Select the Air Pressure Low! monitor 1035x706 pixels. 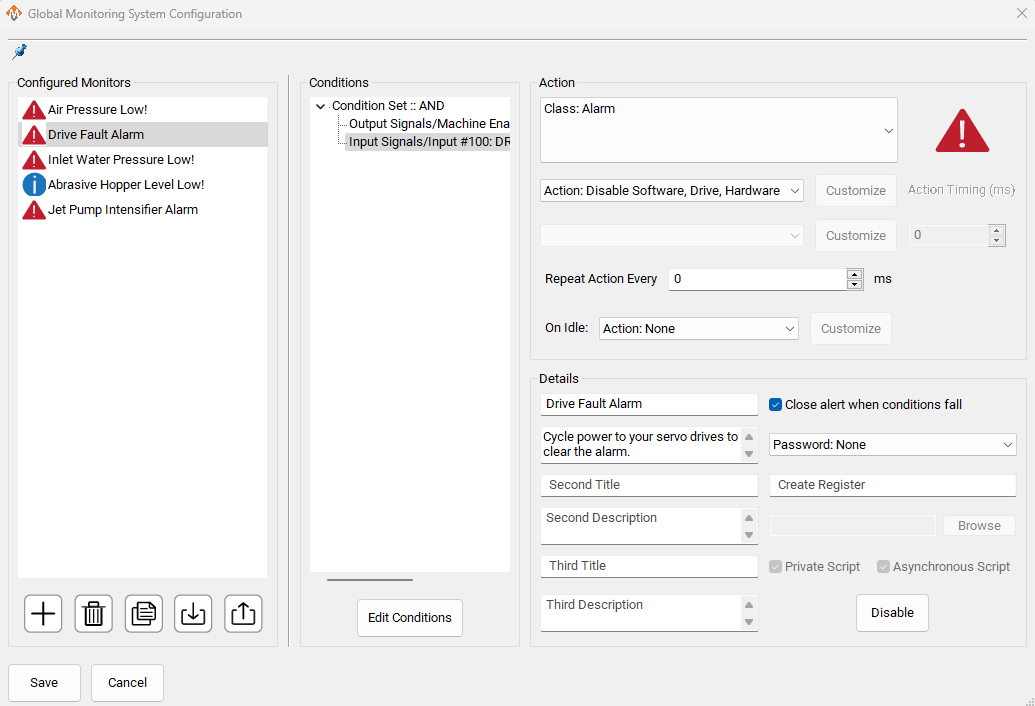[x=97, y=110]
